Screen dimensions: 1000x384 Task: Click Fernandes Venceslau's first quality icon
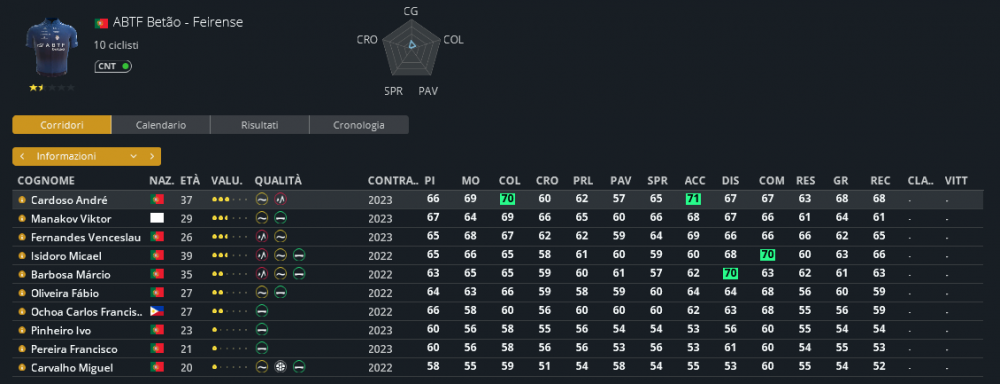point(261,237)
